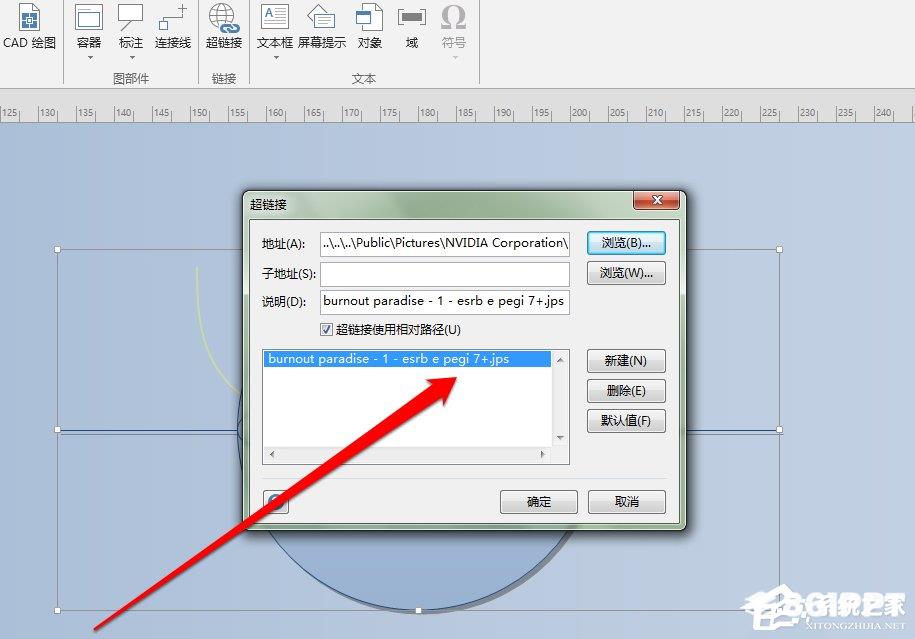Choose the 标注 callout icon
Viewport: 915px width, 639px height.
(x=130, y=18)
